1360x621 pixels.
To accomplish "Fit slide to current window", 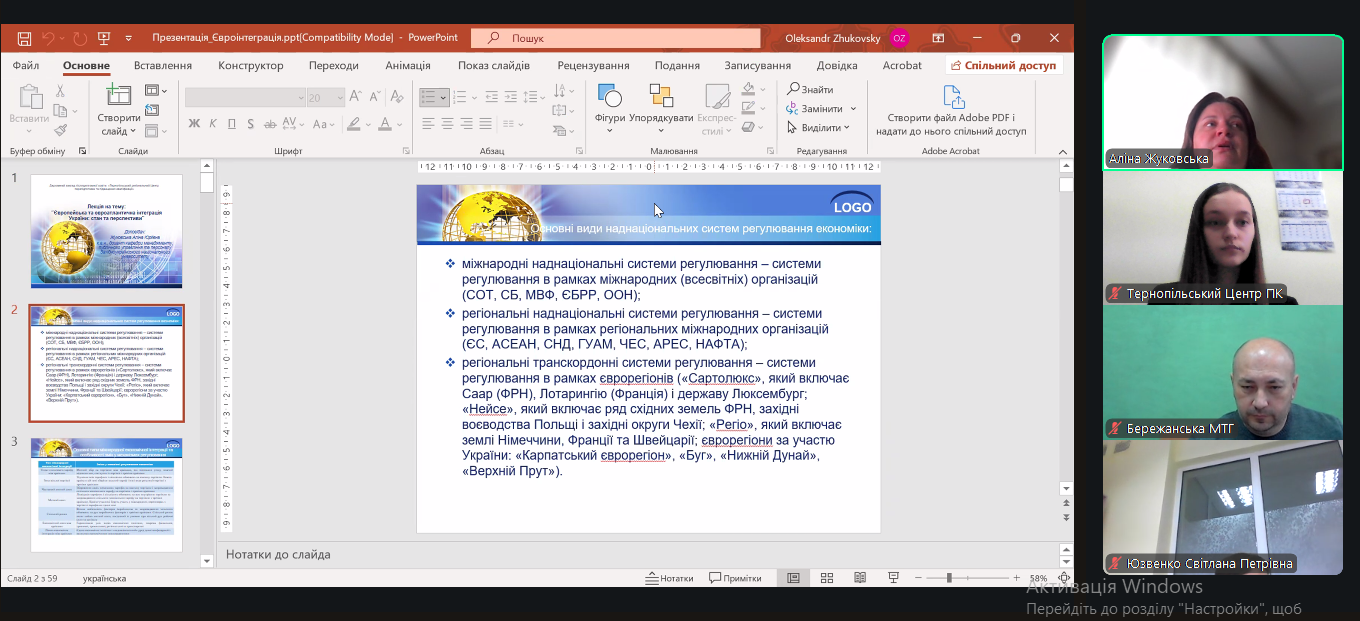I will 1064,578.
